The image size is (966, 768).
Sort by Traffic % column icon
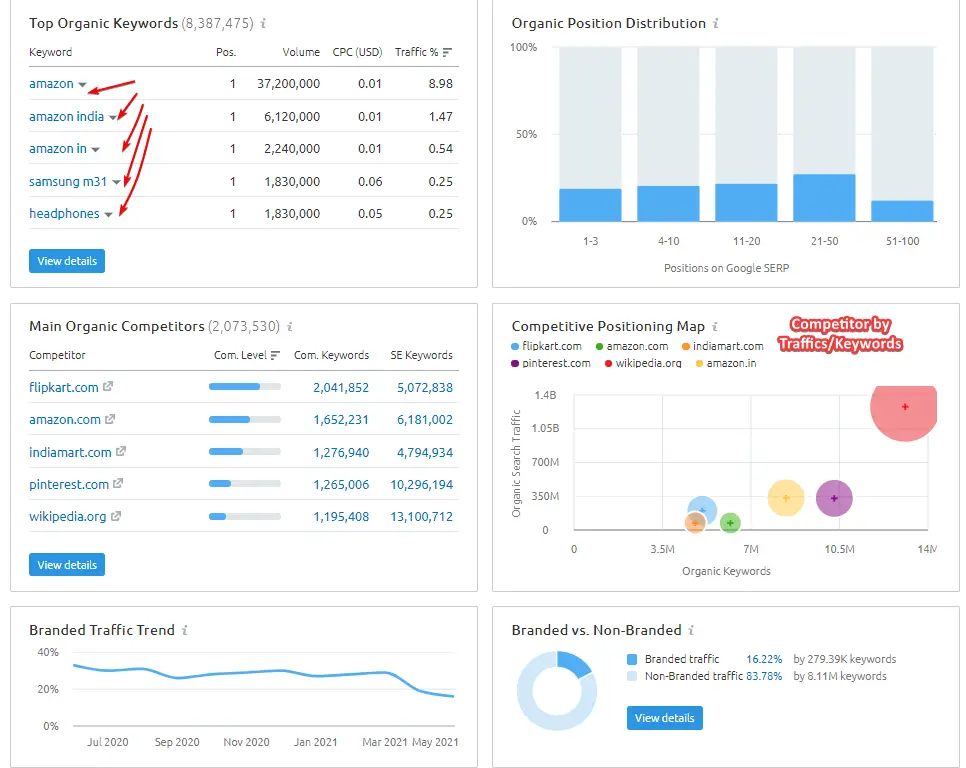tap(447, 52)
